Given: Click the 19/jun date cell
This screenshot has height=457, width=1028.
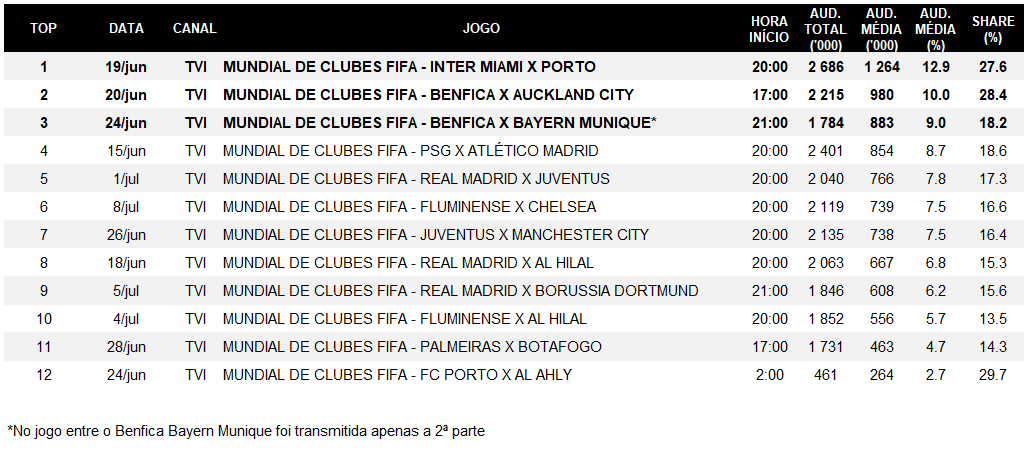Looking at the screenshot, I should pyautogui.click(x=127, y=66).
